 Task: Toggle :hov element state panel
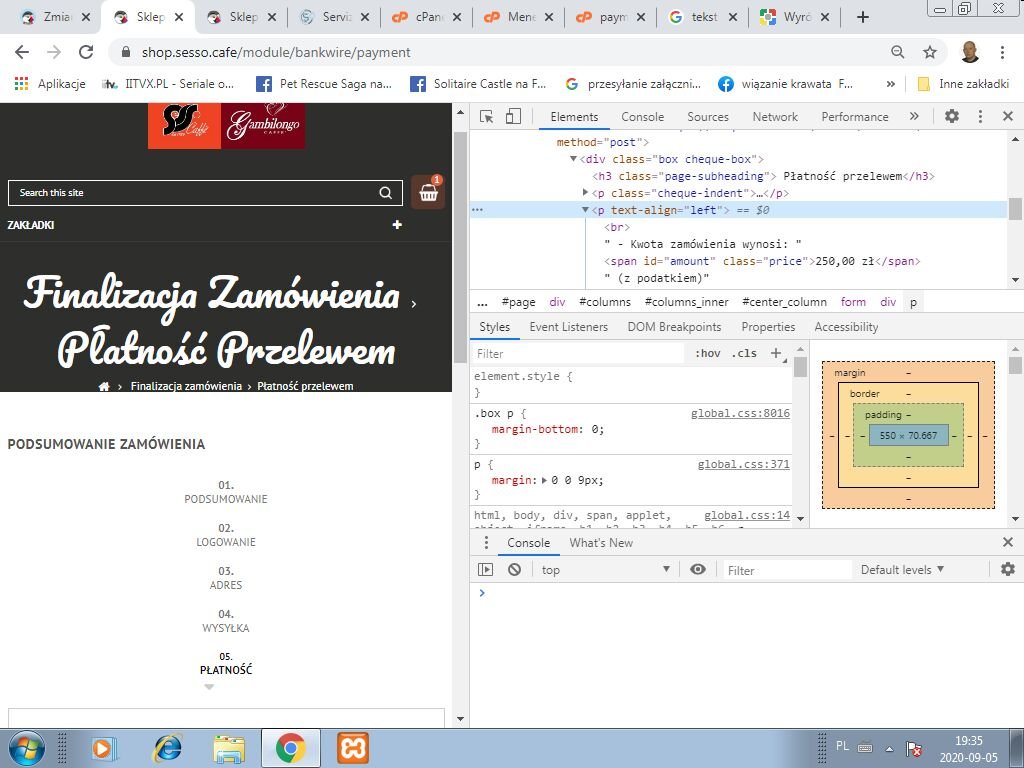pos(707,353)
